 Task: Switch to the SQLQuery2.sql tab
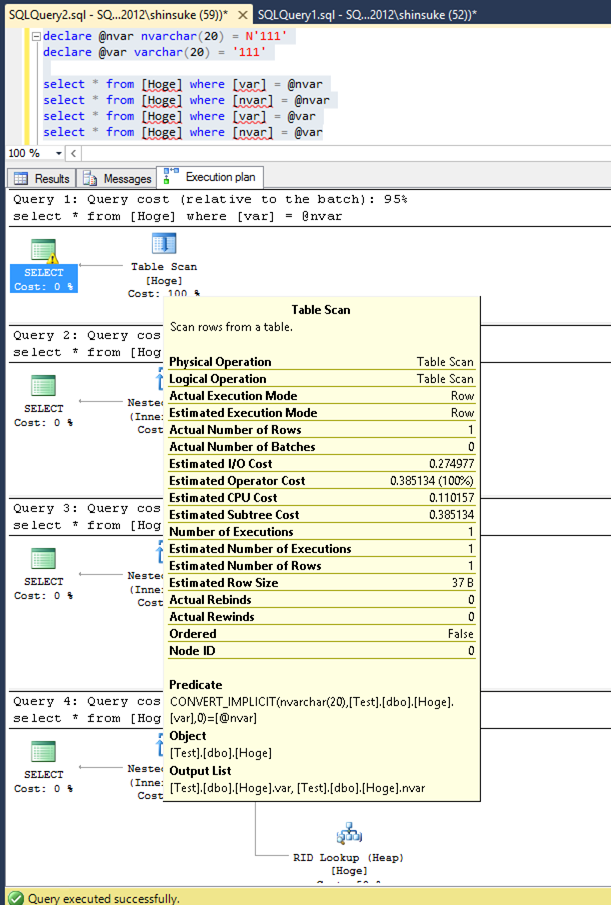[118, 14]
